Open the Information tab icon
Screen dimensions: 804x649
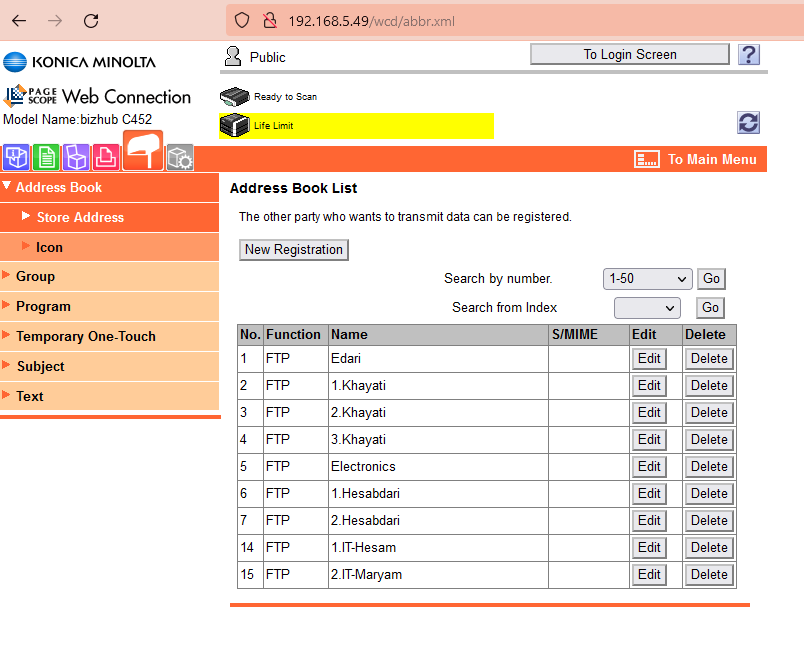coord(15,157)
